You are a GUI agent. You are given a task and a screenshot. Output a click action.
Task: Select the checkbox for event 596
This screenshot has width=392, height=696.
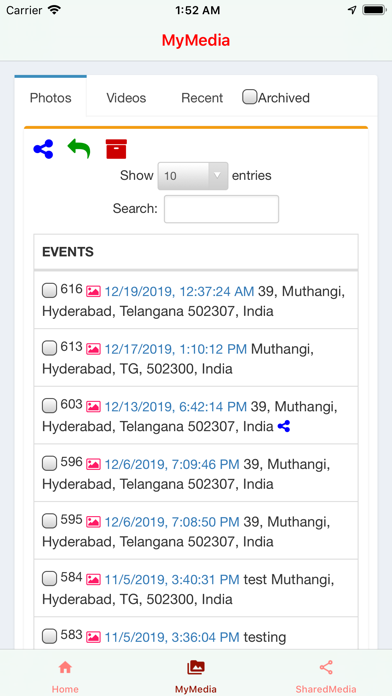tap(49, 464)
